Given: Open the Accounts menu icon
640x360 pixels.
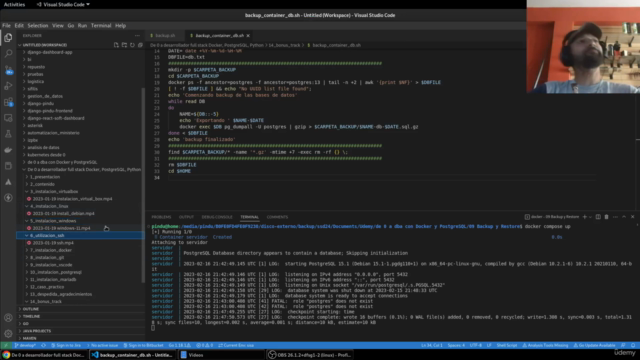Looking at the screenshot, I should [8, 318].
